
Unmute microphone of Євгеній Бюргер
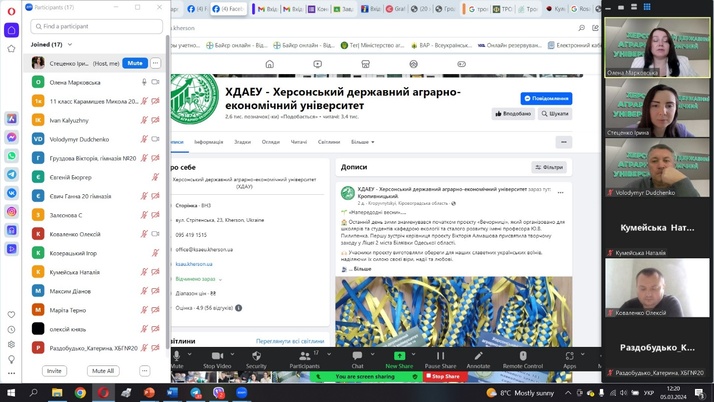coord(155,177)
